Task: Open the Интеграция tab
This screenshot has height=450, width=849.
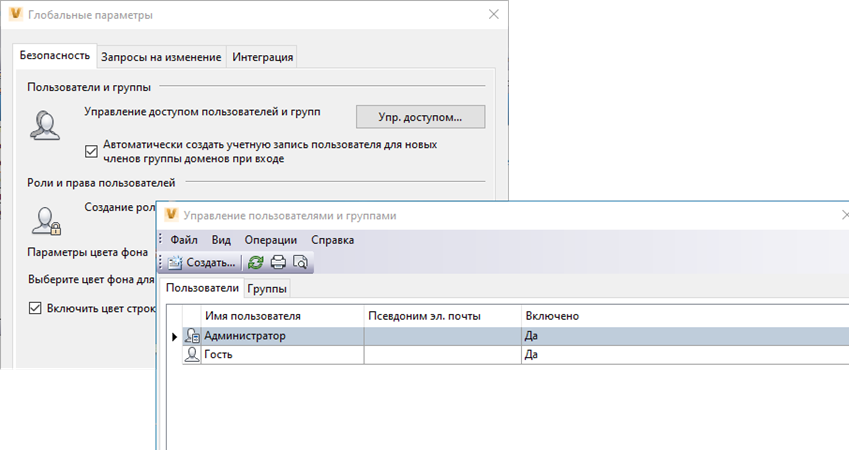Action: click(x=263, y=57)
